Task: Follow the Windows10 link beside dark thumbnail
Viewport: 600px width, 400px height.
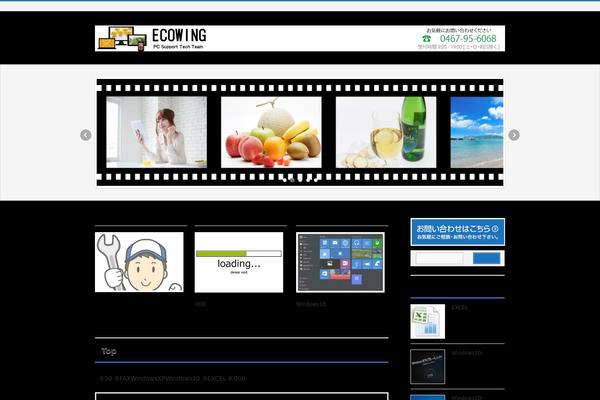Action: pos(466,353)
